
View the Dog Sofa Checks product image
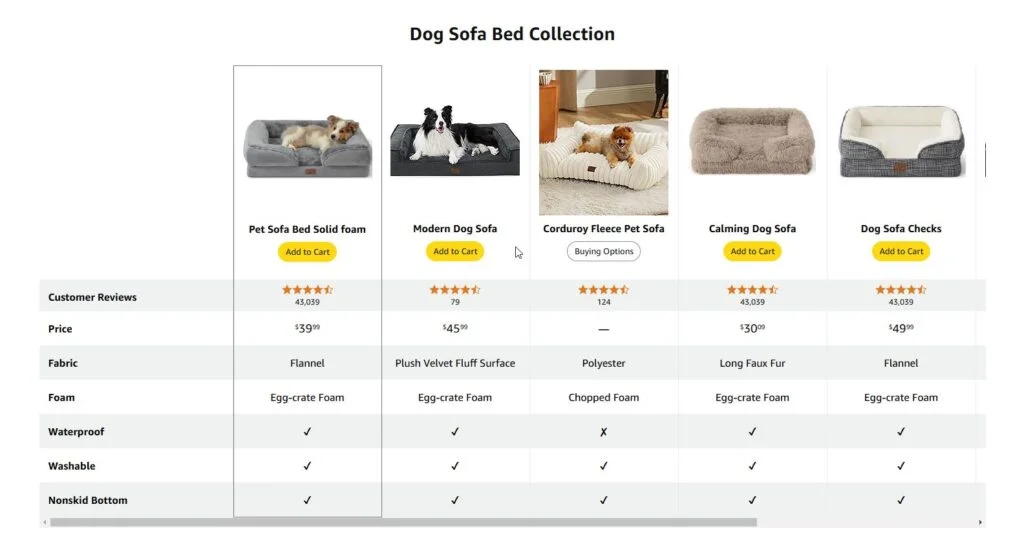point(901,140)
